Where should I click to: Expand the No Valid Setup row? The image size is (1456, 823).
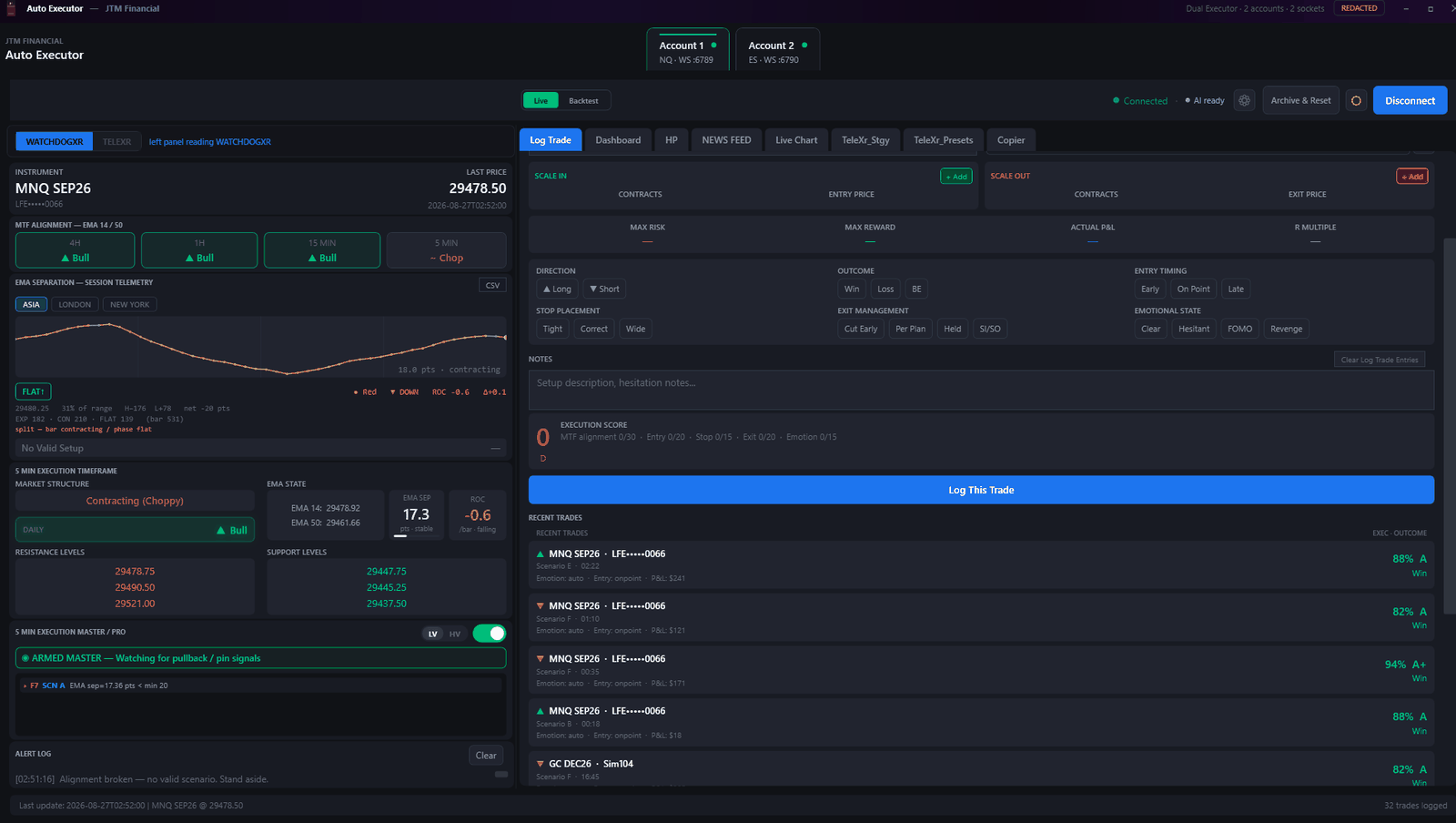pyautogui.click(x=260, y=448)
